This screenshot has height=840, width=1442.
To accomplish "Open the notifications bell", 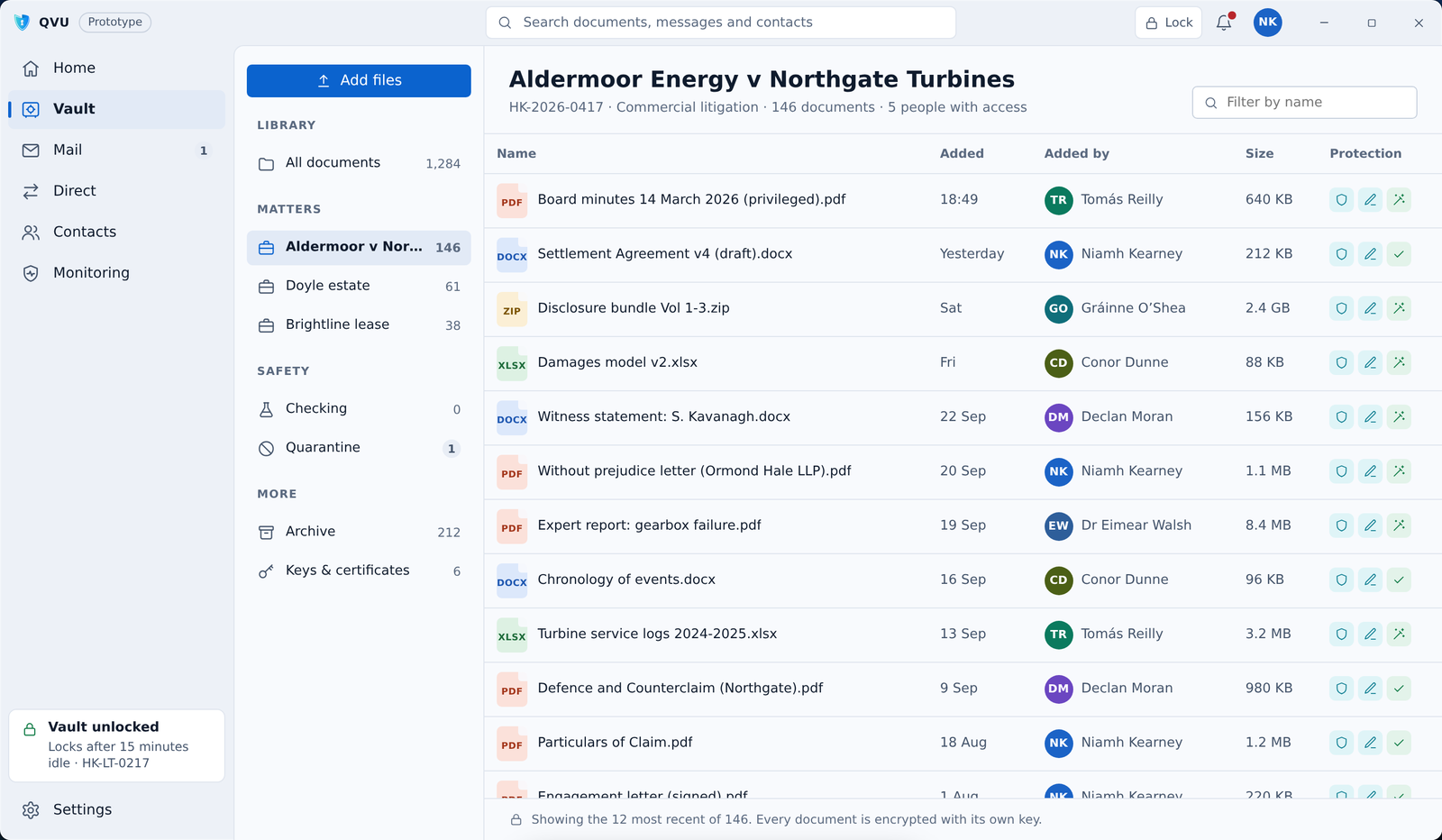I will click(1224, 23).
